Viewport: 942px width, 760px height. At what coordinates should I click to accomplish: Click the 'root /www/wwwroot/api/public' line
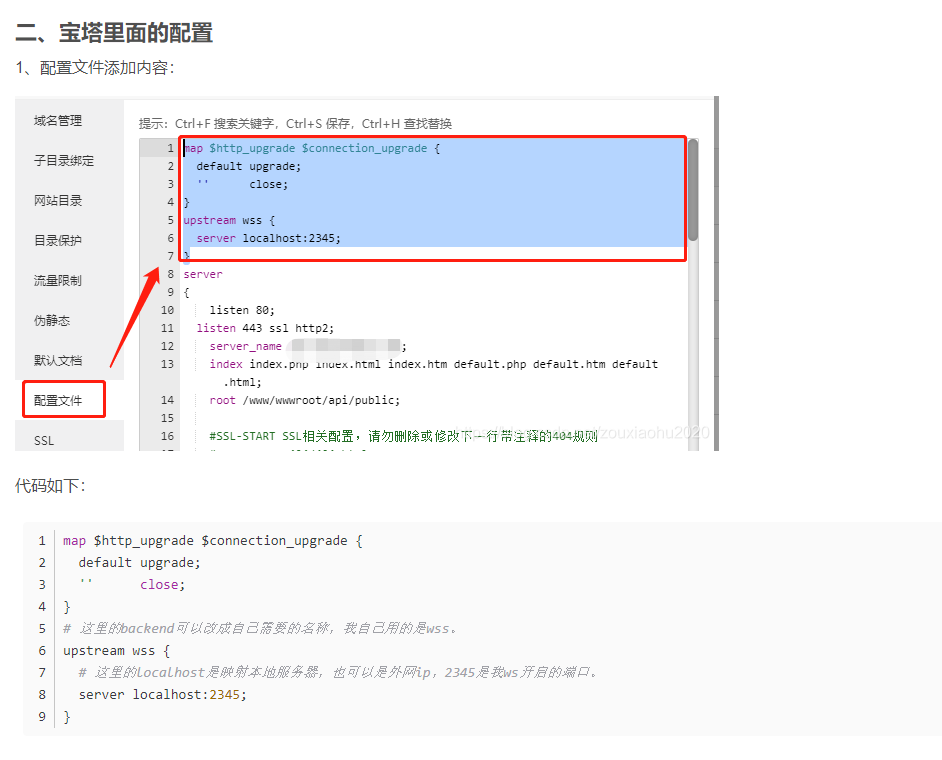(304, 400)
